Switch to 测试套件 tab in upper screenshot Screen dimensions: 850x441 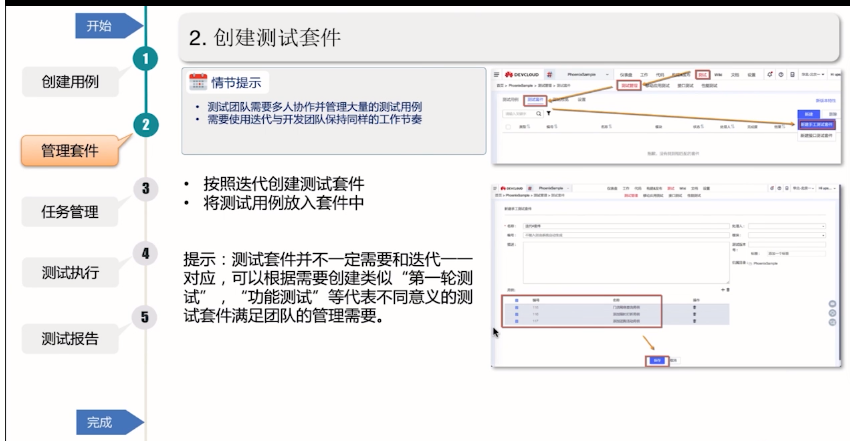pyautogui.click(x=535, y=100)
